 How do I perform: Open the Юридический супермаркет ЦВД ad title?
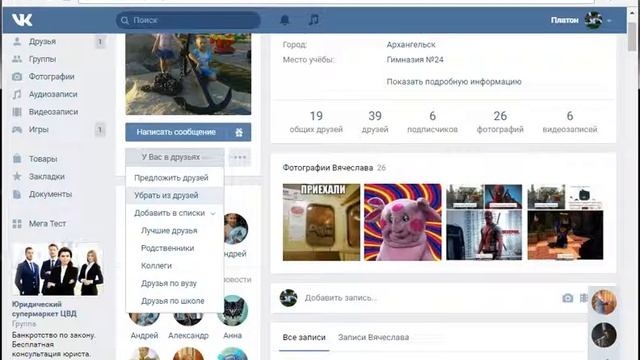44,309
